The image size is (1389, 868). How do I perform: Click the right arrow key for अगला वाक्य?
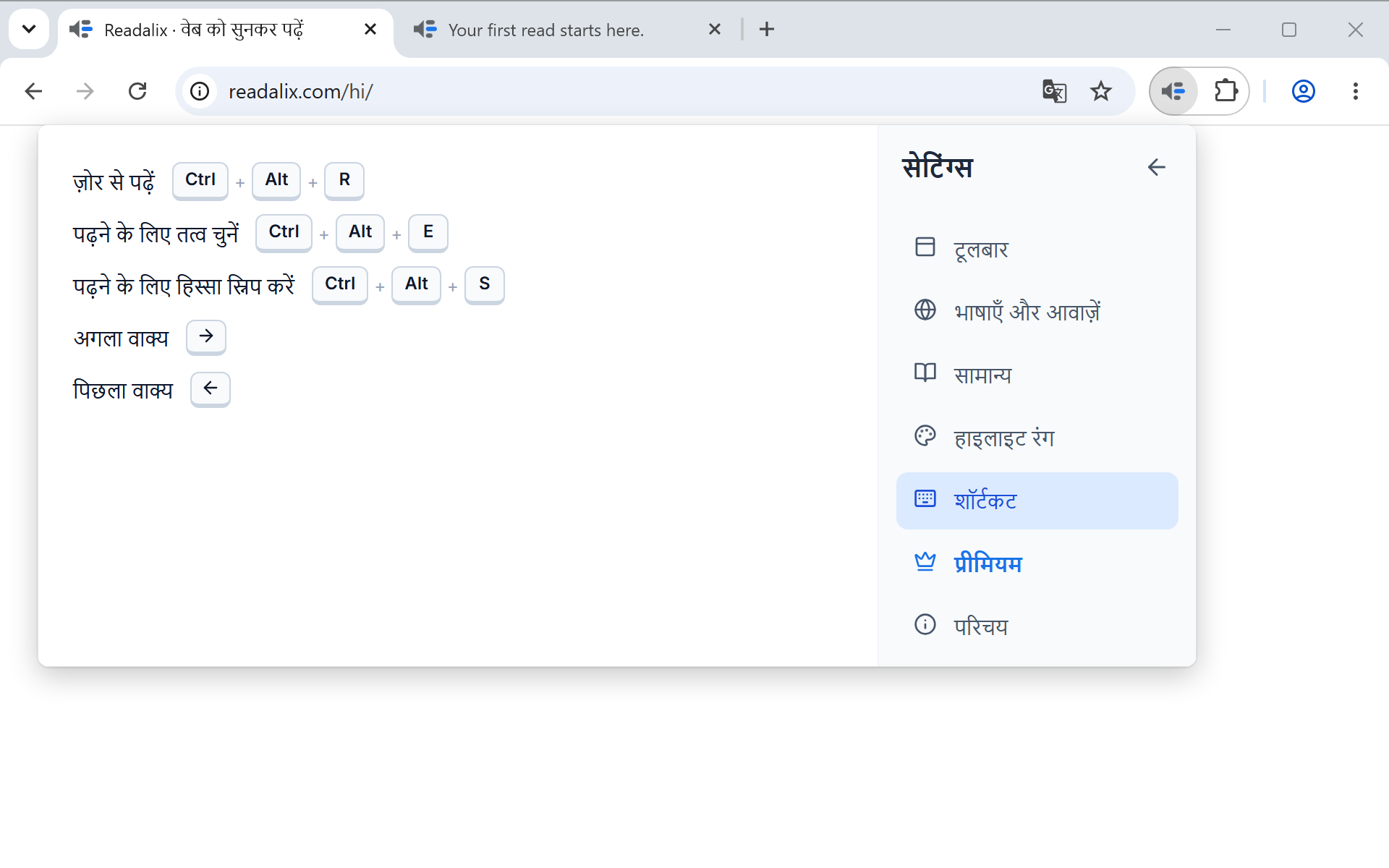point(206,336)
